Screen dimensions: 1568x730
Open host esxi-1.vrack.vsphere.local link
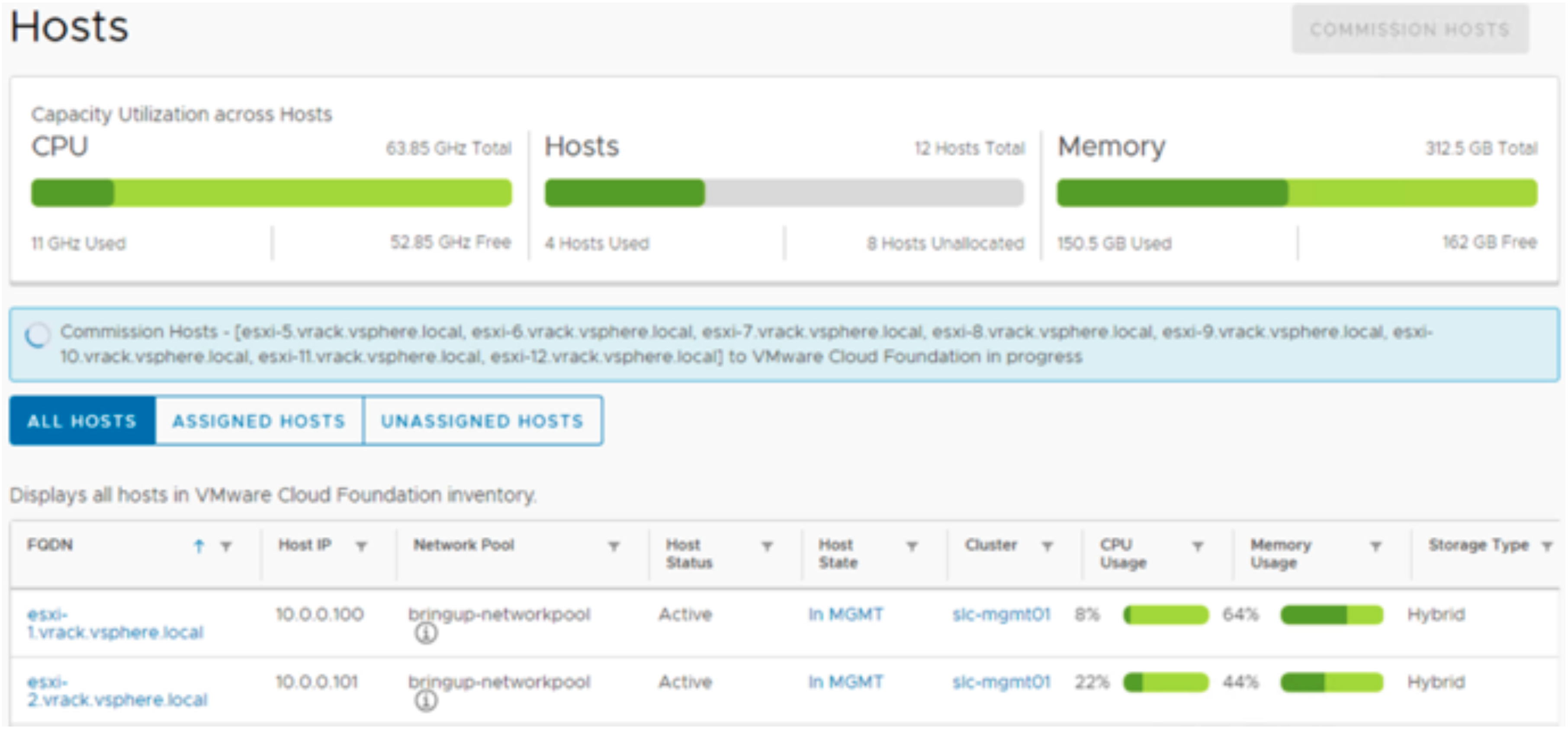click(114, 624)
